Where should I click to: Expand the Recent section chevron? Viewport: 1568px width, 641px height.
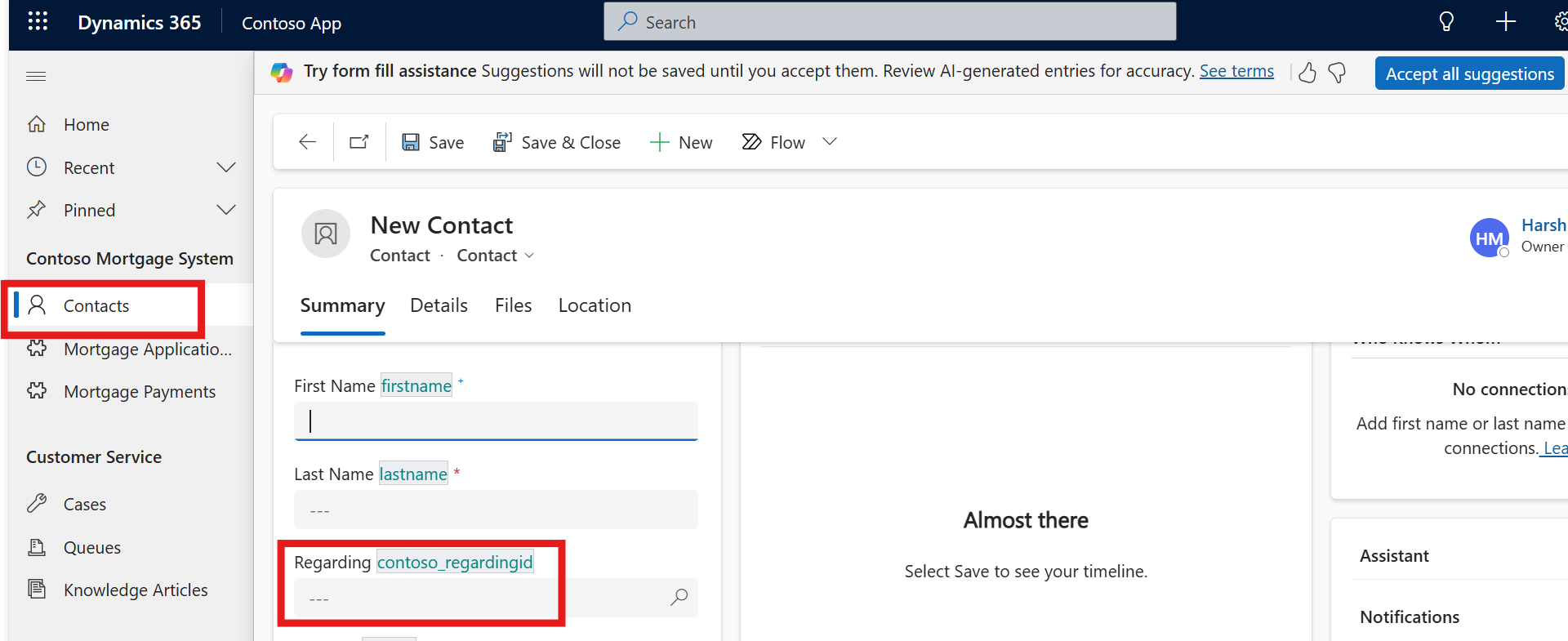[226, 167]
